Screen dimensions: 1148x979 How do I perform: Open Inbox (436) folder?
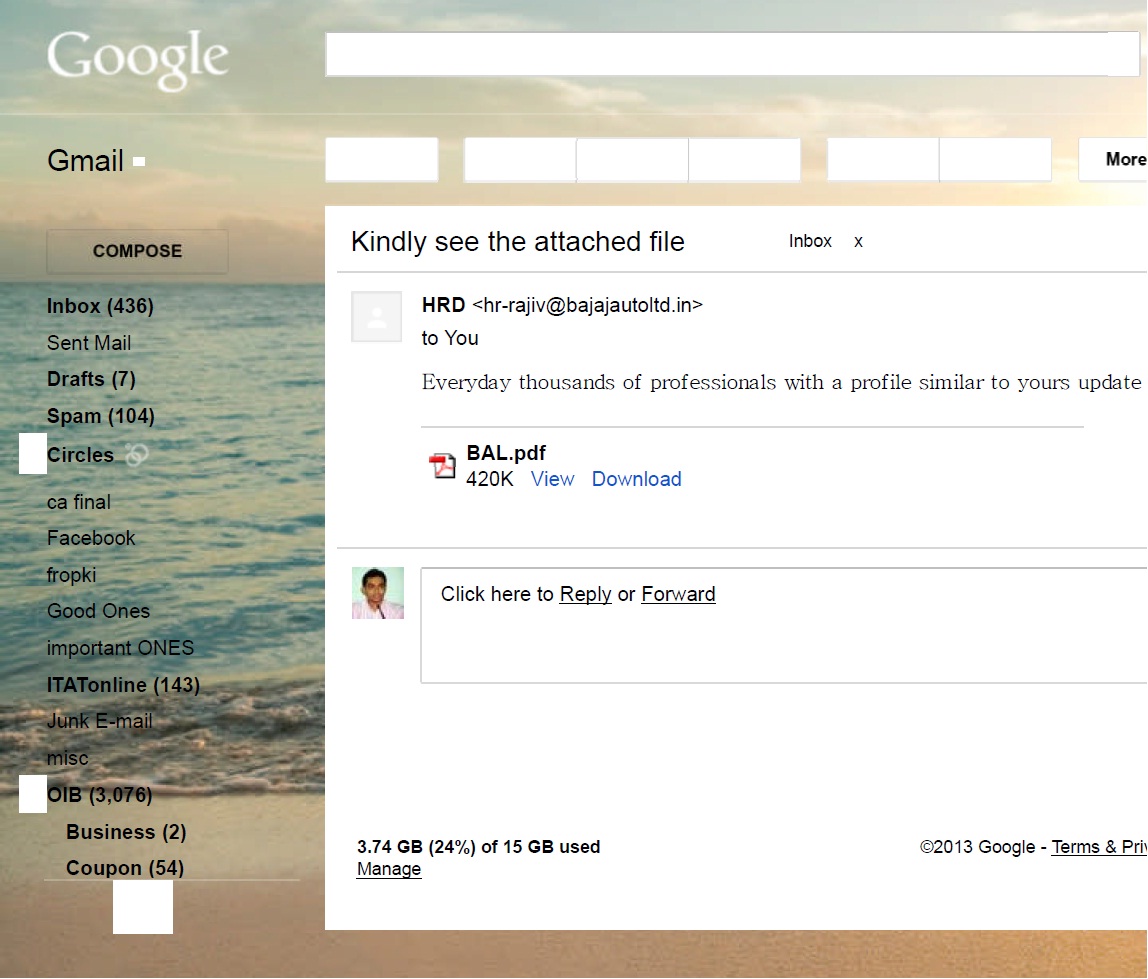tap(100, 306)
